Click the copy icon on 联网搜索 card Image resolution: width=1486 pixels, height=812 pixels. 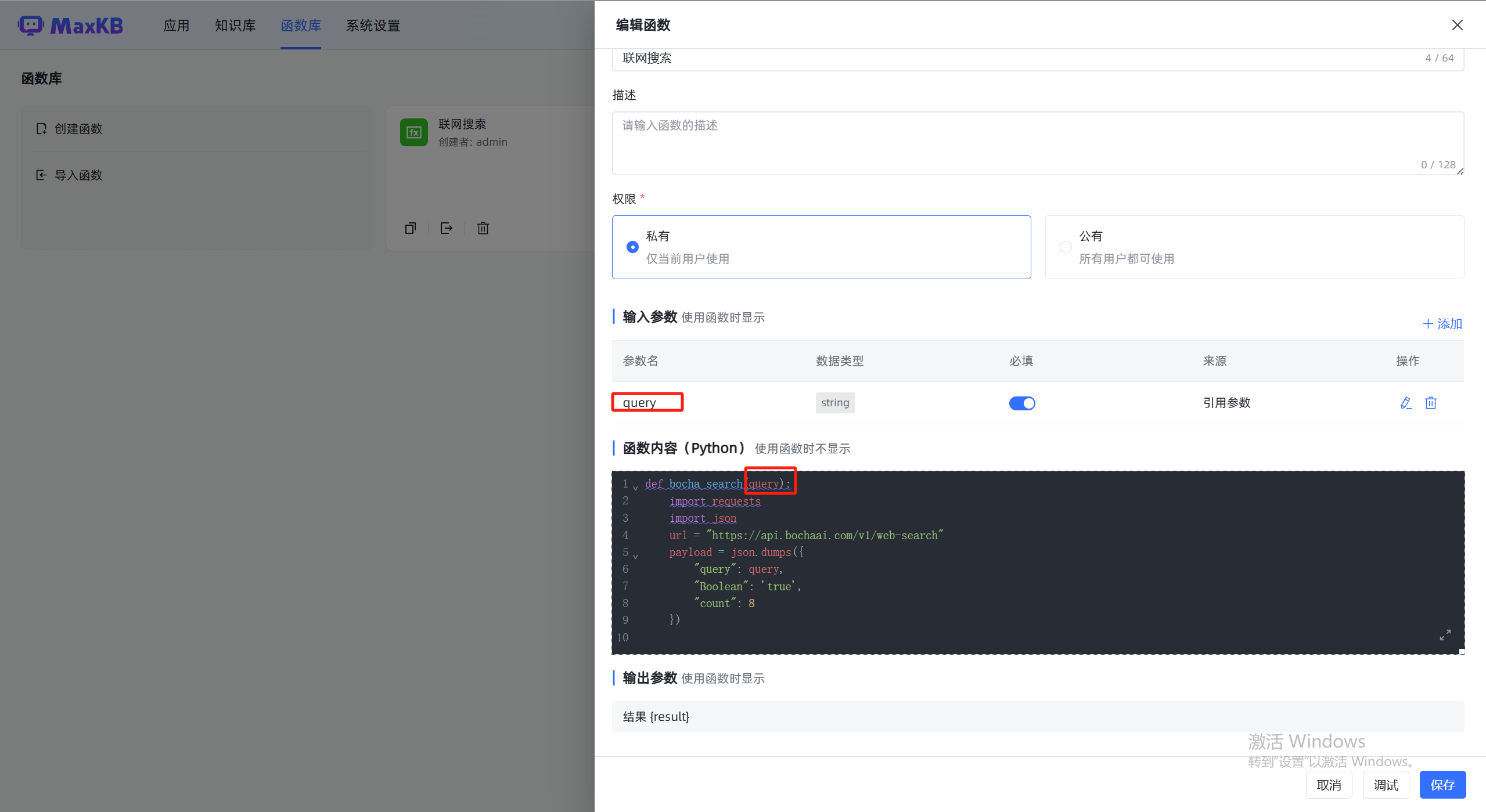(411, 228)
